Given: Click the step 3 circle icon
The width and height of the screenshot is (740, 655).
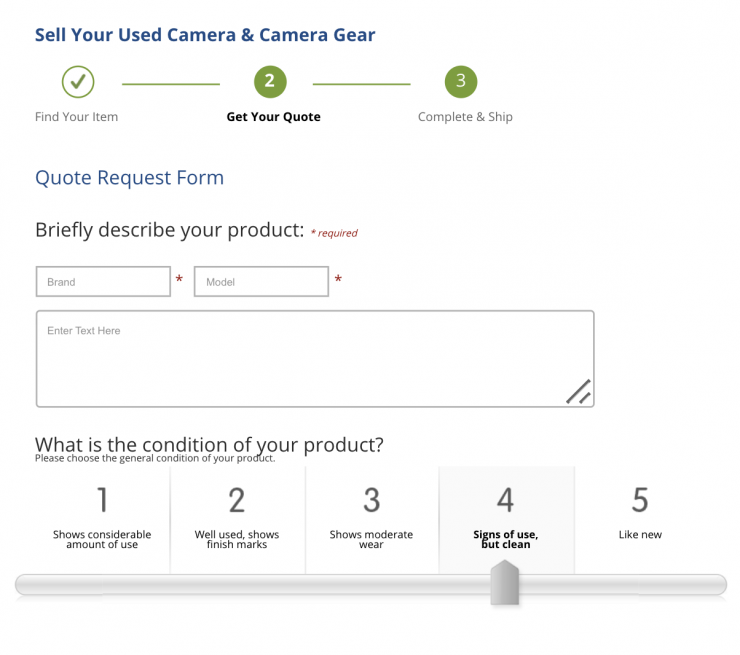Looking at the screenshot, I should click(x=460, y=82).
